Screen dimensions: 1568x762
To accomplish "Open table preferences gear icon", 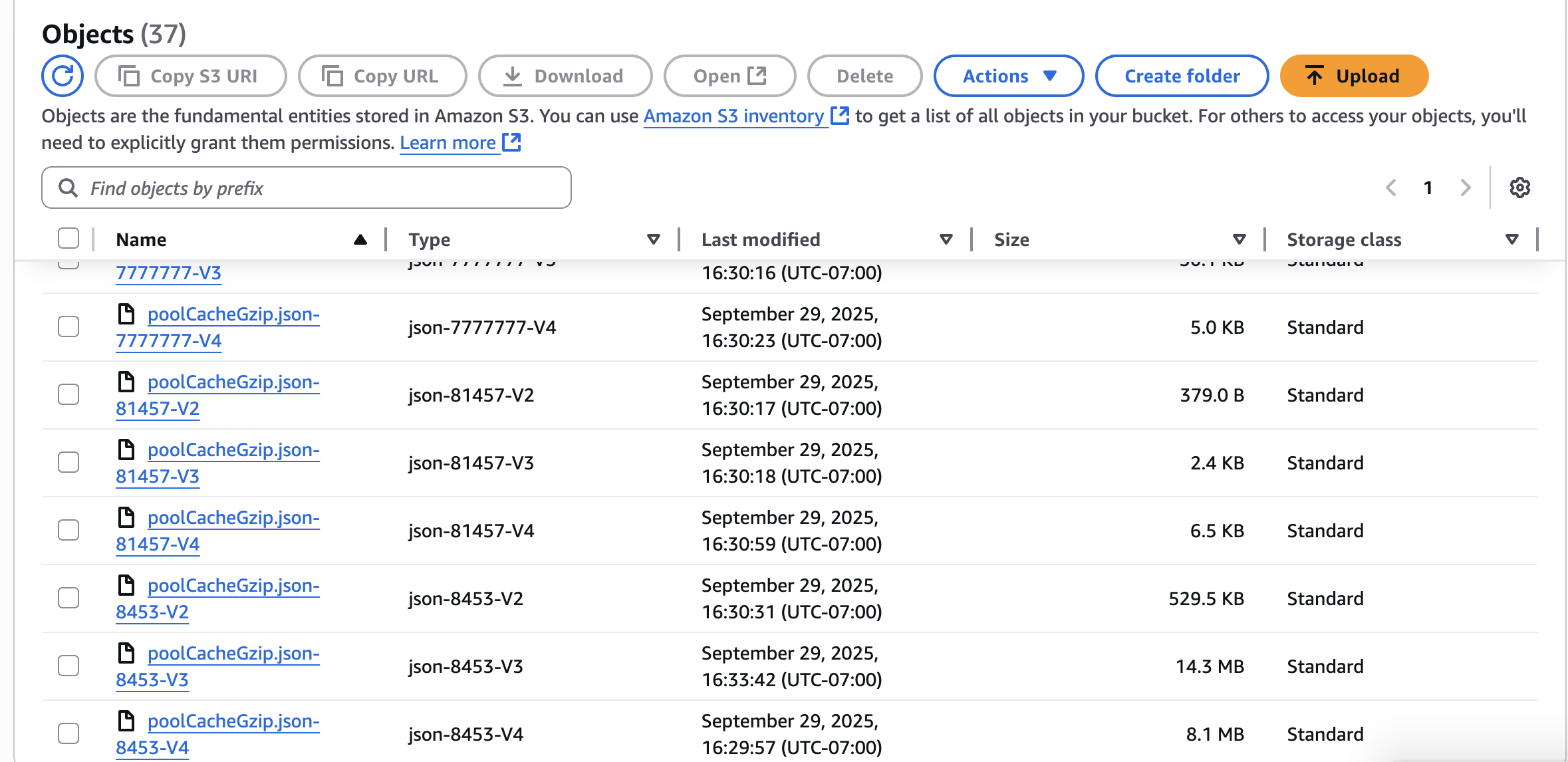I will coord(1519,188).
